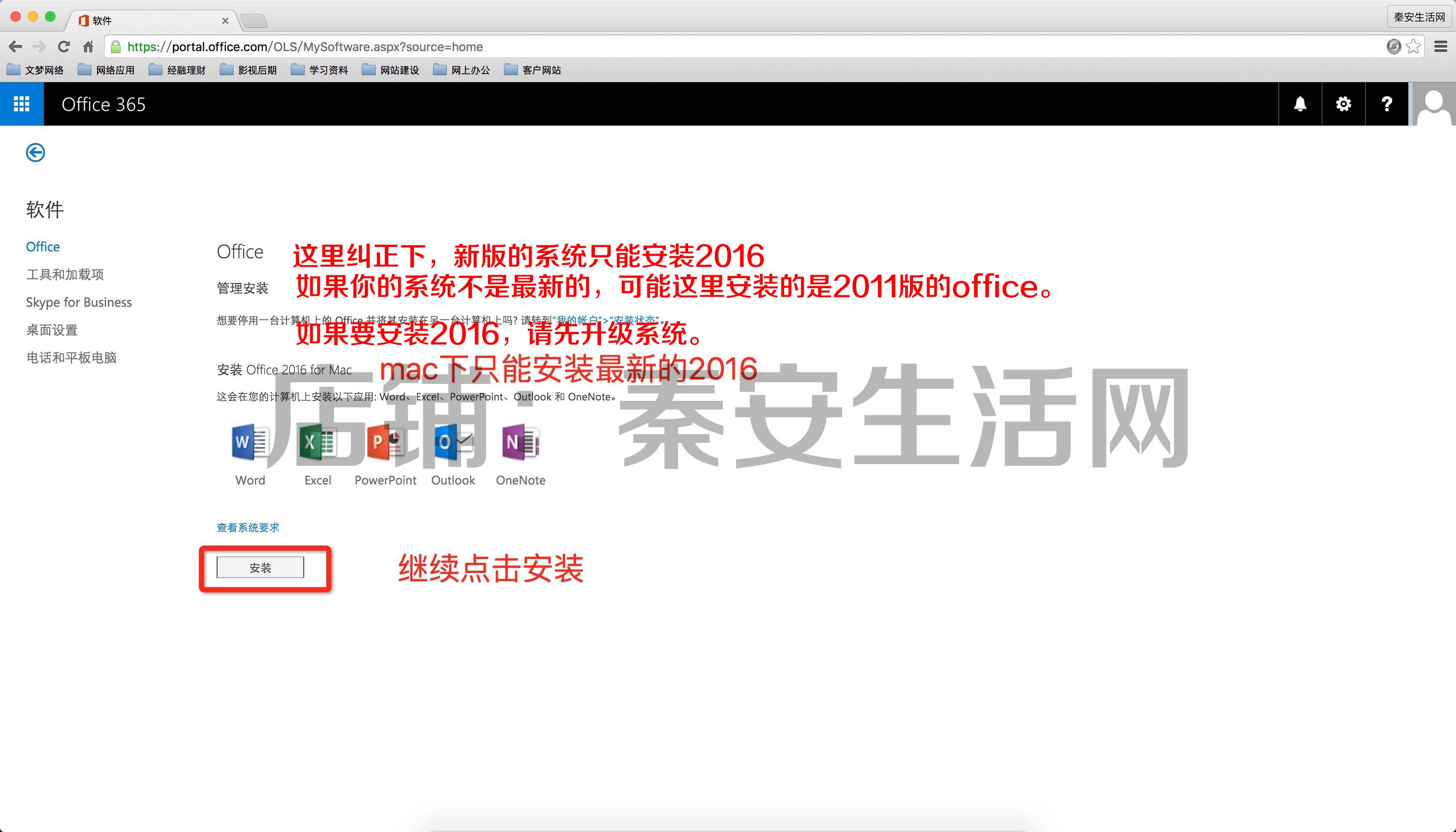This screenshot has height=832, width=1456.
Task: Click the extension icon beside the star
Action: coord(1394,47)
